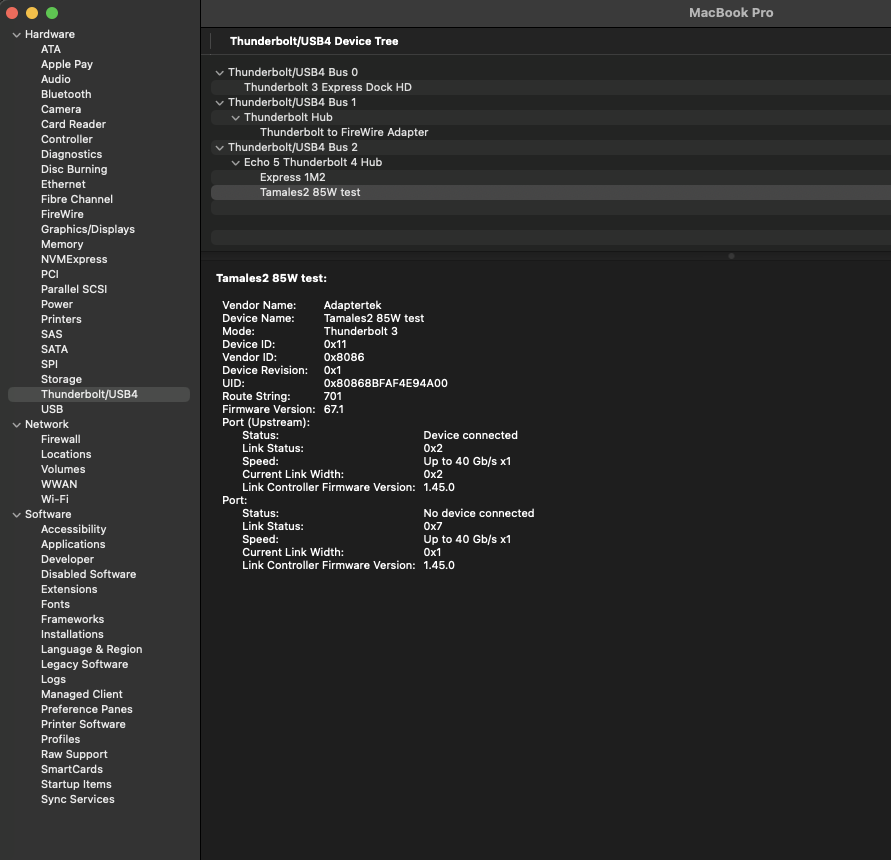Collapse the Thunderbolt Hub chevron
Image resolution: width=891 pixels, height=860 pixels.
click(x=235, y=118)
